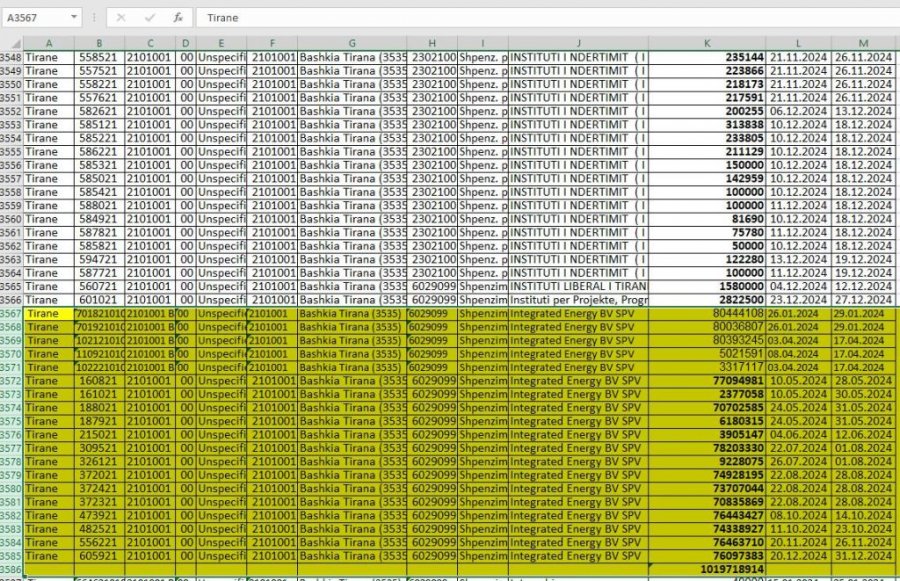The width and height of the screenshot is (900, 581).
Task: Click cell with value 2822500
Action: point(708,300)
